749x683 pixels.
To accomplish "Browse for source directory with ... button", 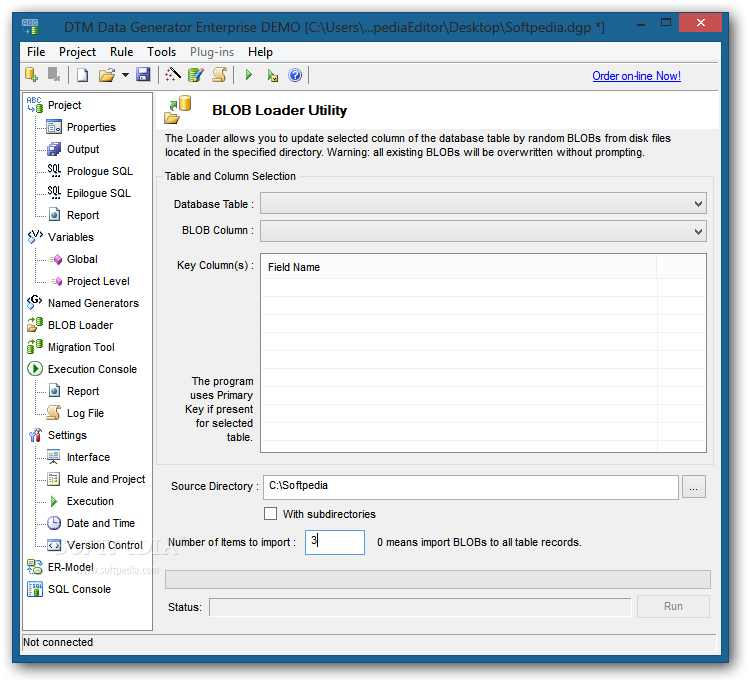I will click(x=694, y=487).
